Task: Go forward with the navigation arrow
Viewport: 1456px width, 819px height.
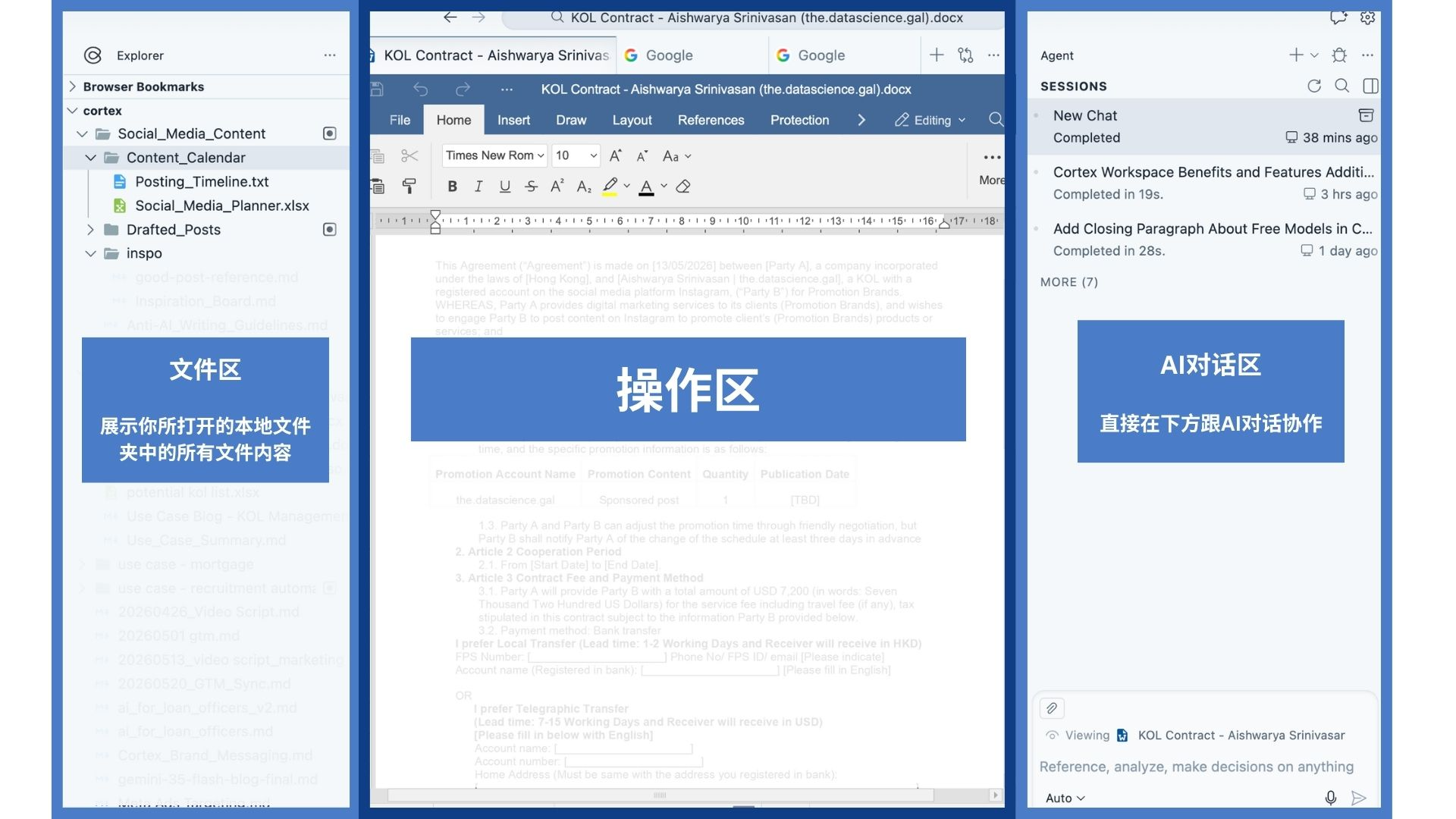Action: click(479, 17)
